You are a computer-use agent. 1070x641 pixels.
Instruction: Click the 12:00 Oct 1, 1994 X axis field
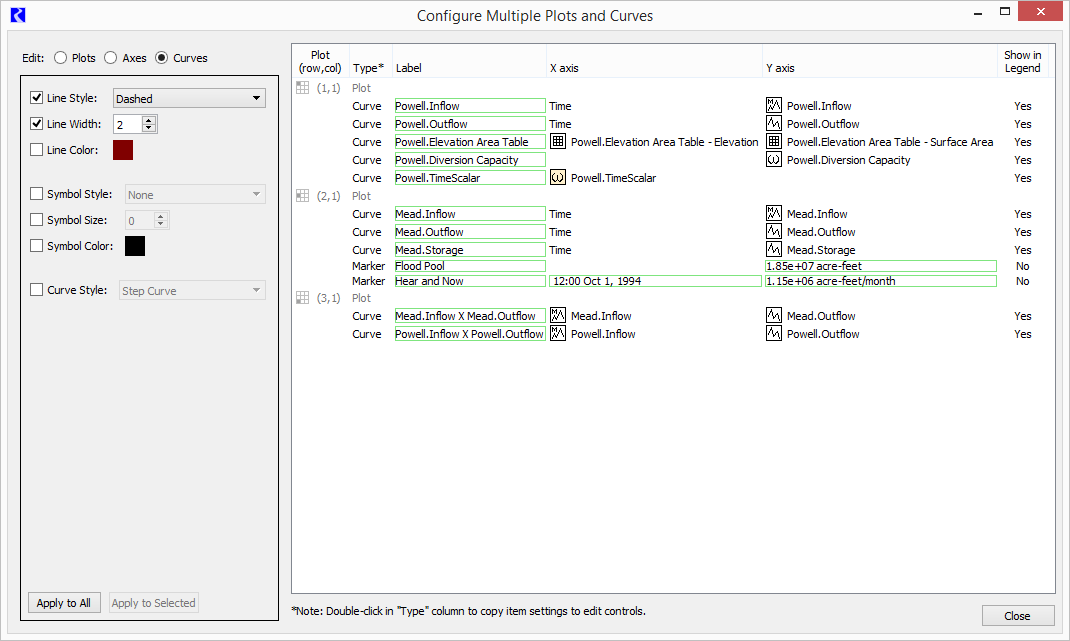[x=655, y=281]
